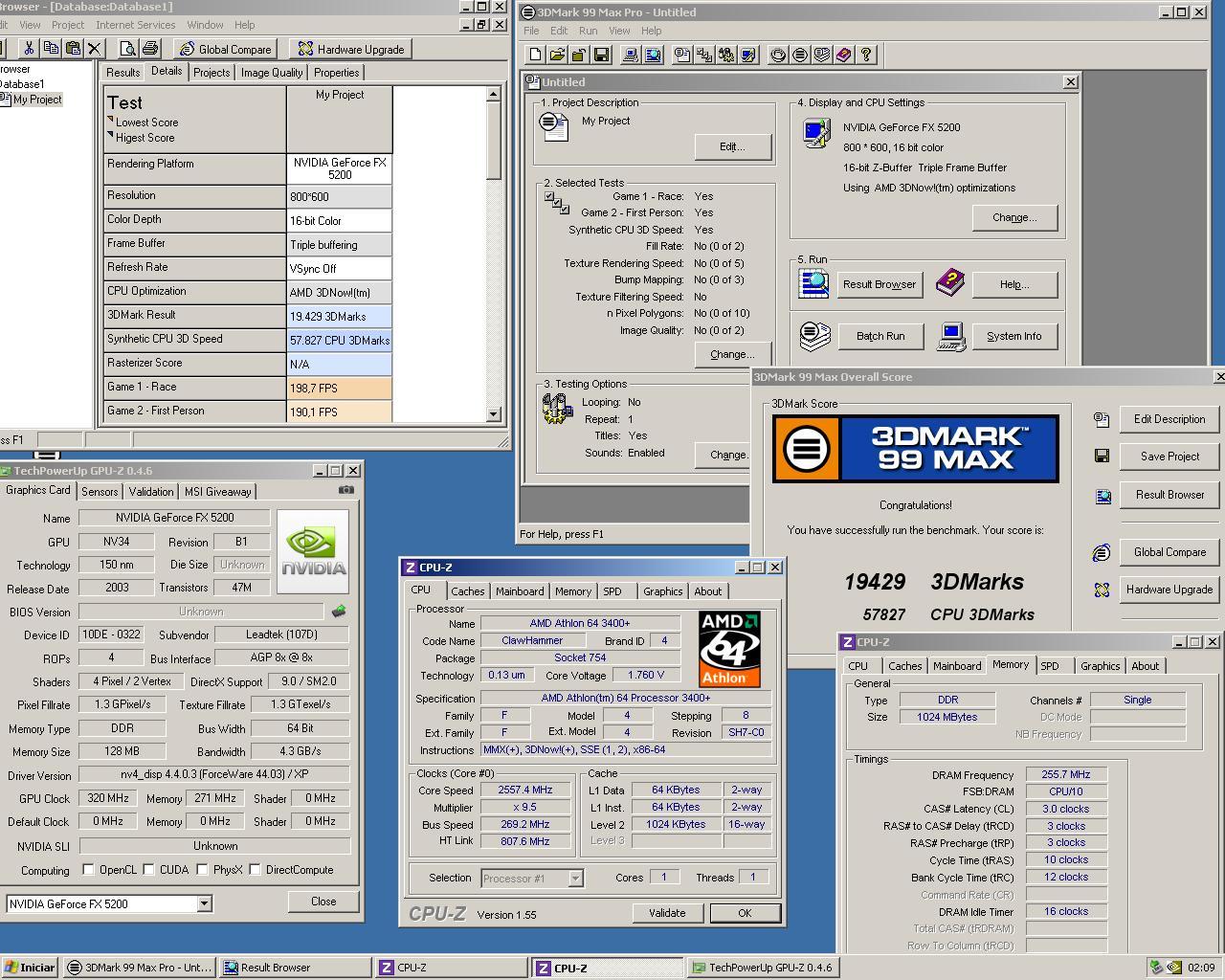Click Higest Score sort triangle in Result Browser
This screenshot has height=980, width=1225.
pos(111,136)
